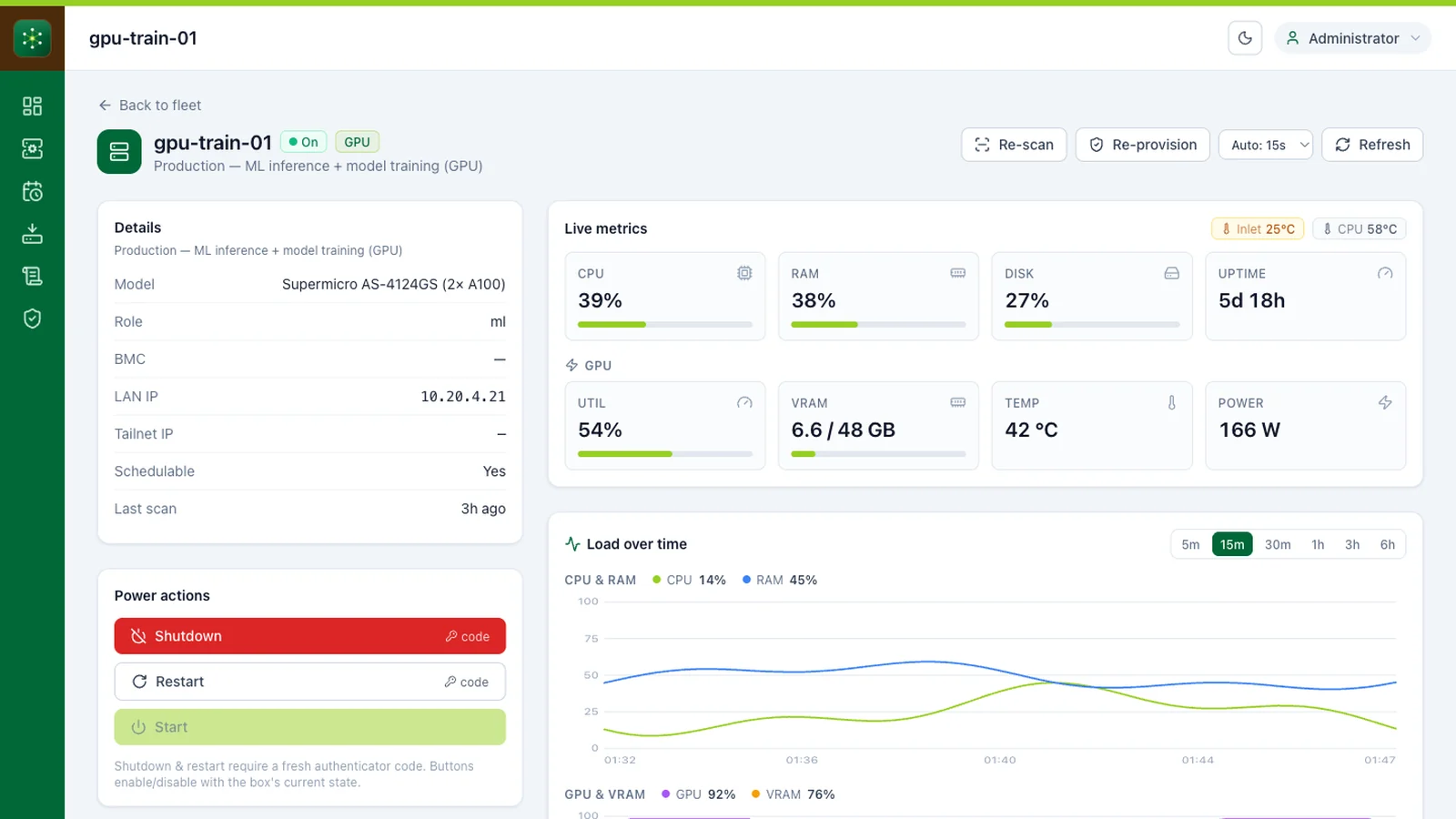Select the 1h time range
Image resolution: width=1456 pixels, height=819 pixels.
click(x=1318, y=544)
